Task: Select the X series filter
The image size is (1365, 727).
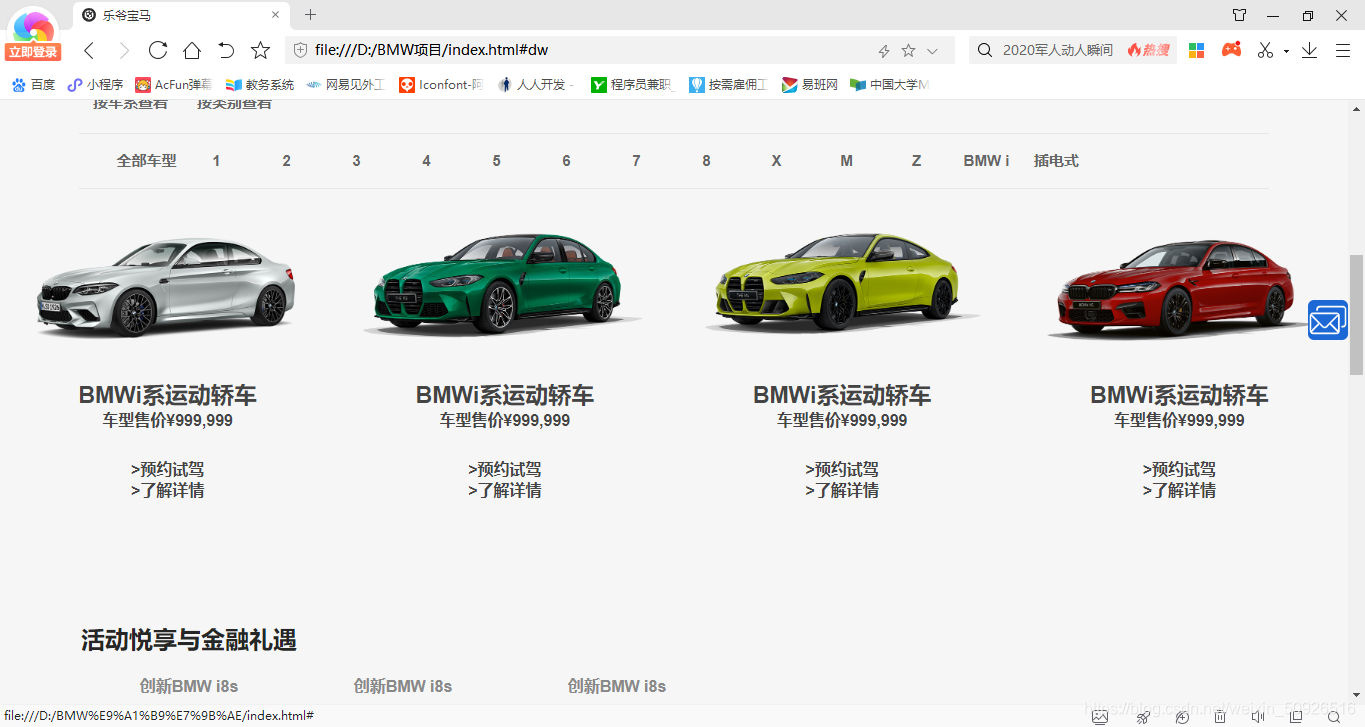Action: [776, 161]
